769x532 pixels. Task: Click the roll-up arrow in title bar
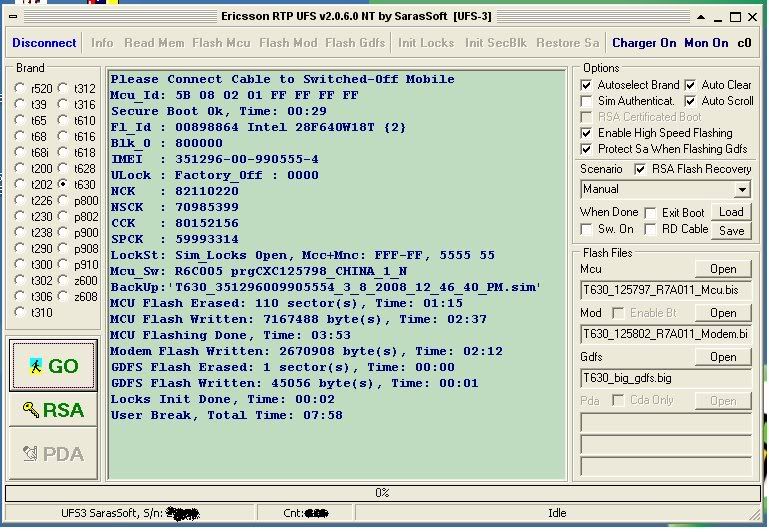(701, 17)
